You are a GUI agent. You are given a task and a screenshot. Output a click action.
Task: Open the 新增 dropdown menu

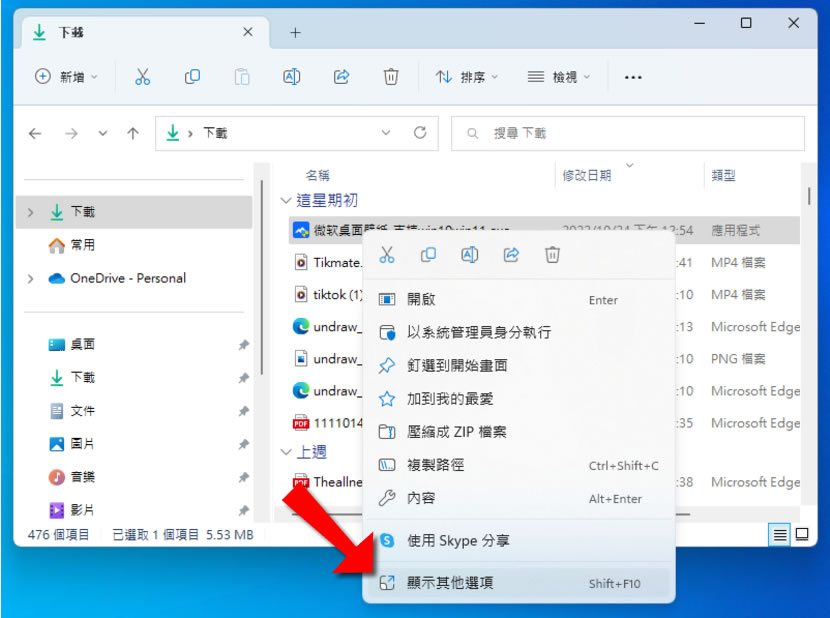click(x=66, y=77)
